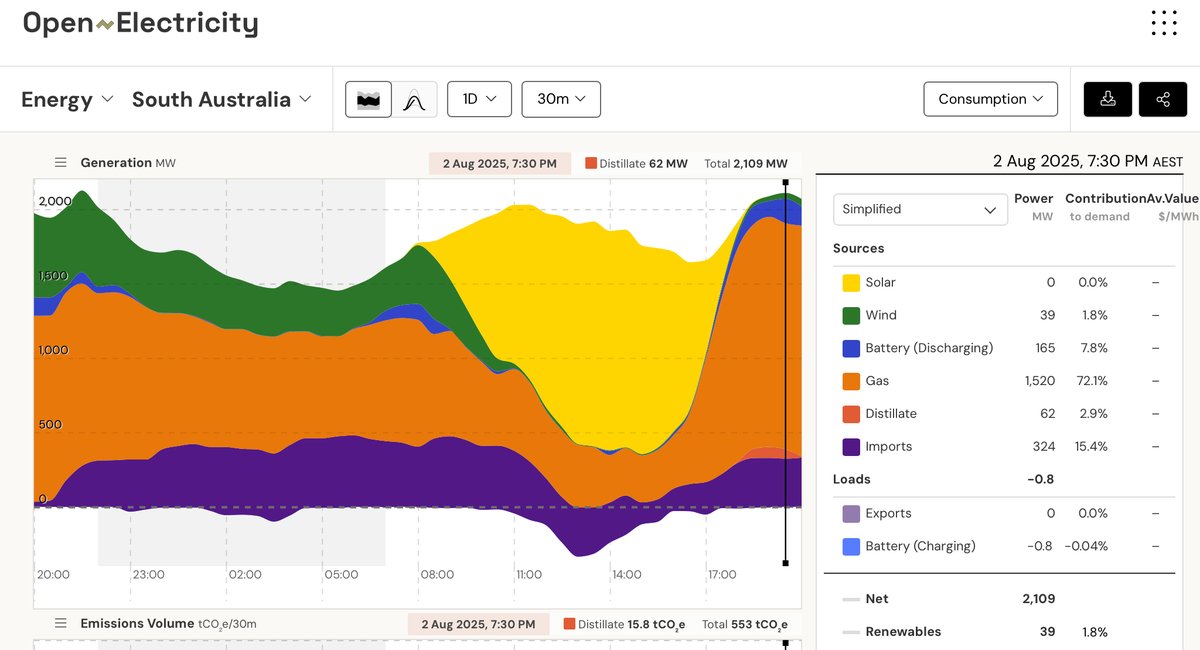The height and width of the screenshot is (650, 1200).
Task: Open the Emissions Volume chart options menu
Action: (60, 623)
